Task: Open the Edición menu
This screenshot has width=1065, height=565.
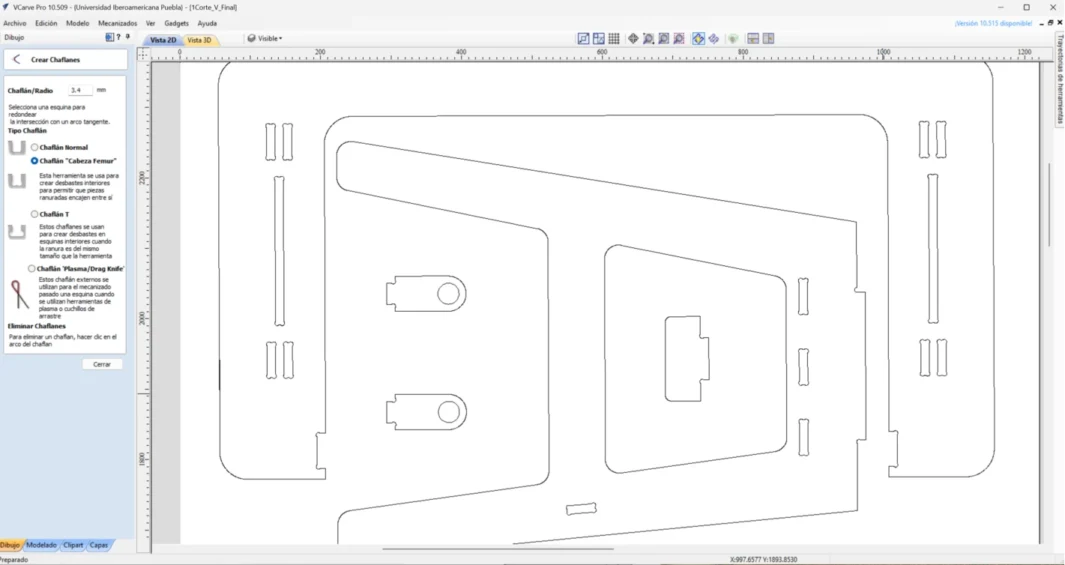Action: click(46, 23)
